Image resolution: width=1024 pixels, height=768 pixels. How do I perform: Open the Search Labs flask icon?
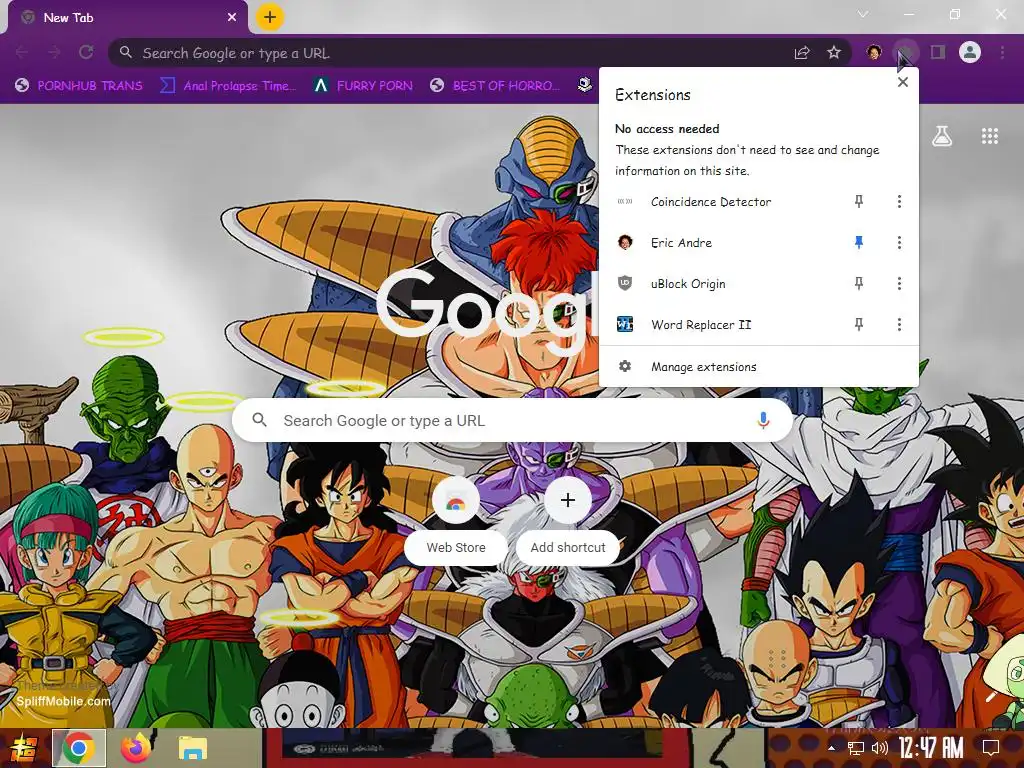pyautogui.click(x=942, y=136)
